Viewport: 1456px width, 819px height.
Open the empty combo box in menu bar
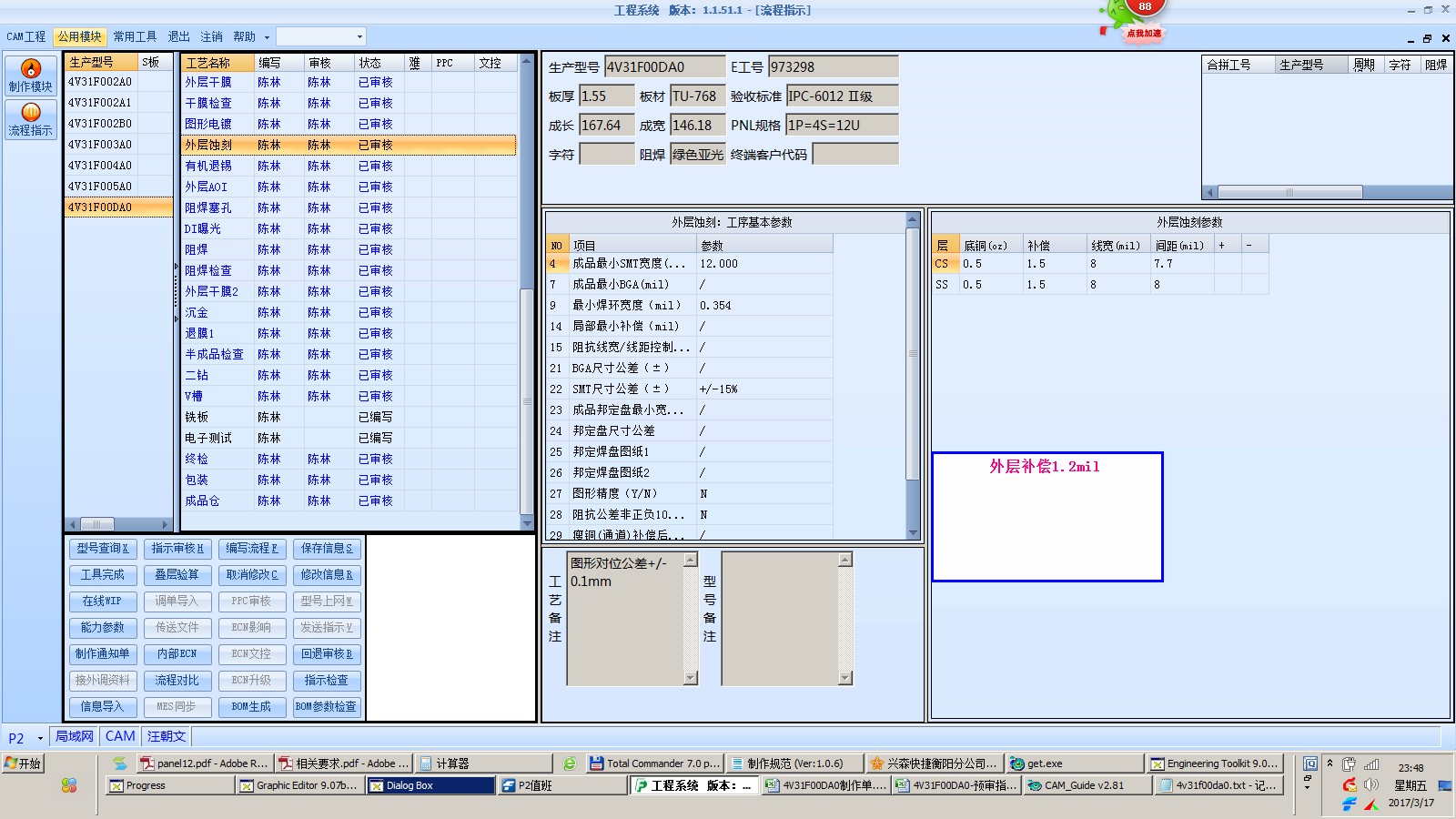[320, 36]
